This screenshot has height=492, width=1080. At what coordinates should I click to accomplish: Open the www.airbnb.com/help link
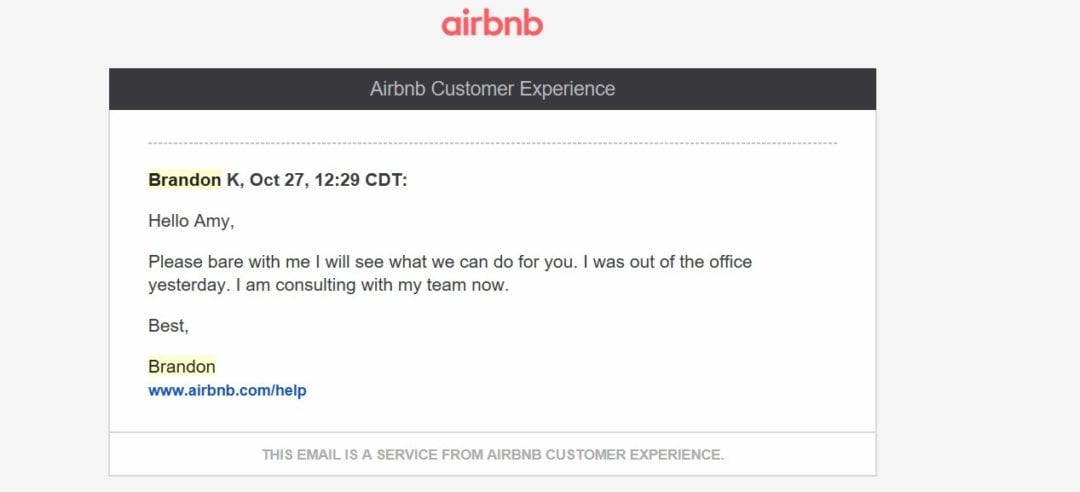pyautogui.click(x=227, y=391)
